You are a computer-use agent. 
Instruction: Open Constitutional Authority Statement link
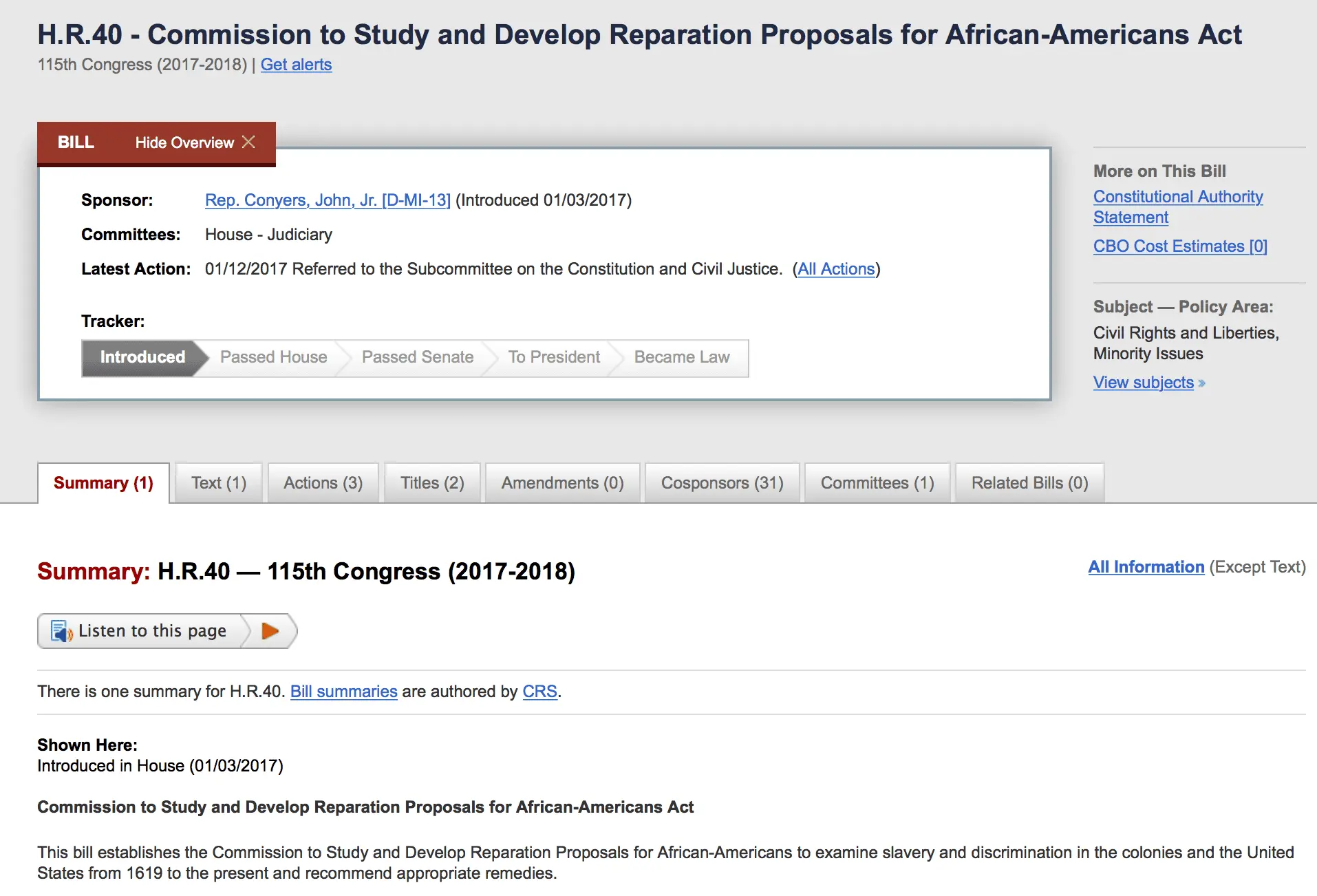pyautogui.click(x=1177, y=206)
